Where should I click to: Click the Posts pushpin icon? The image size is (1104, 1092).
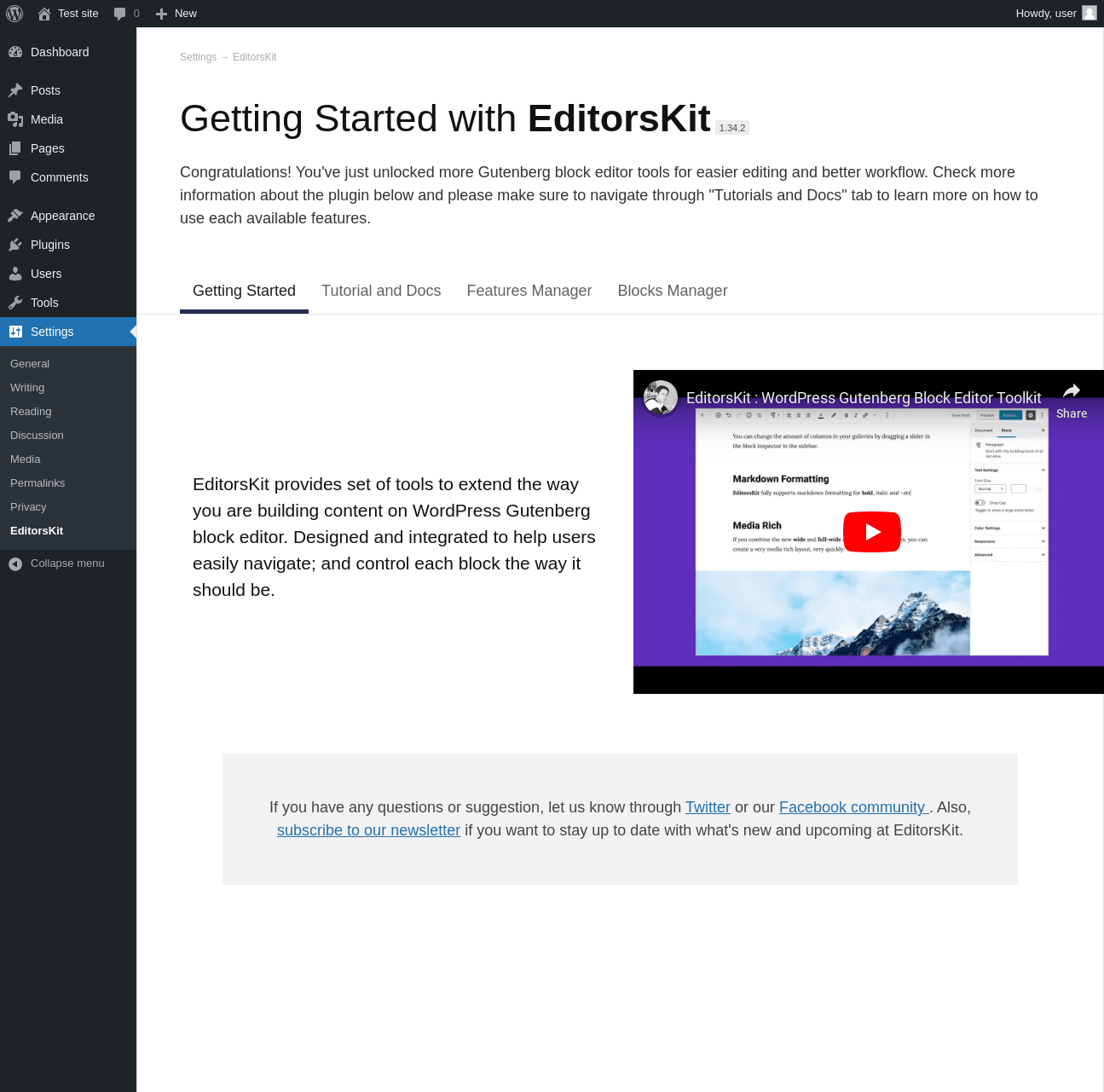point(15,90)
